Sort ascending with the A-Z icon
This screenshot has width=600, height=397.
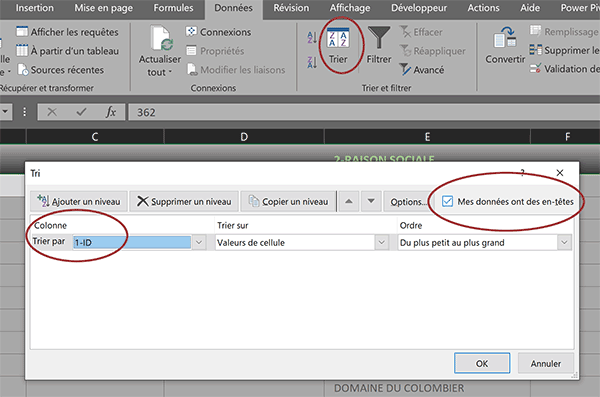point(312,37)
